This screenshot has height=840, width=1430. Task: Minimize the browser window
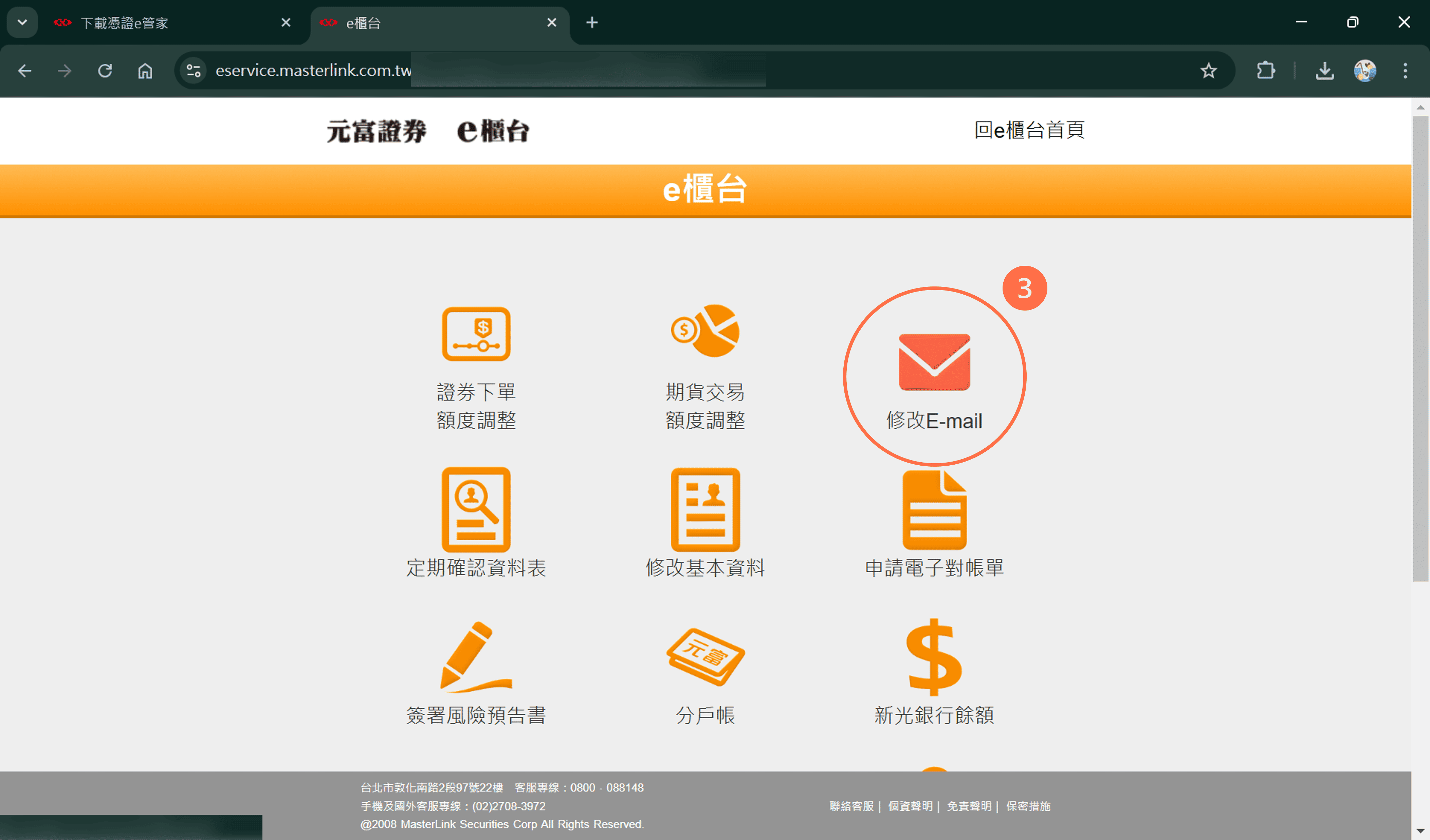tap(1301, 22)
